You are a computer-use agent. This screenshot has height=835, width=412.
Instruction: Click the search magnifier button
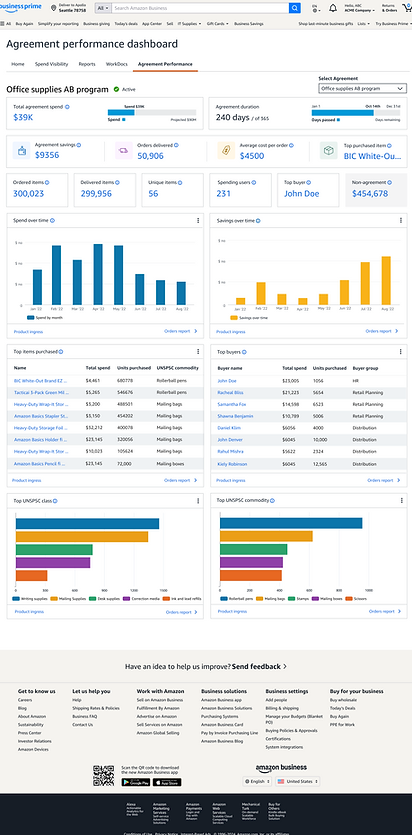294,8
